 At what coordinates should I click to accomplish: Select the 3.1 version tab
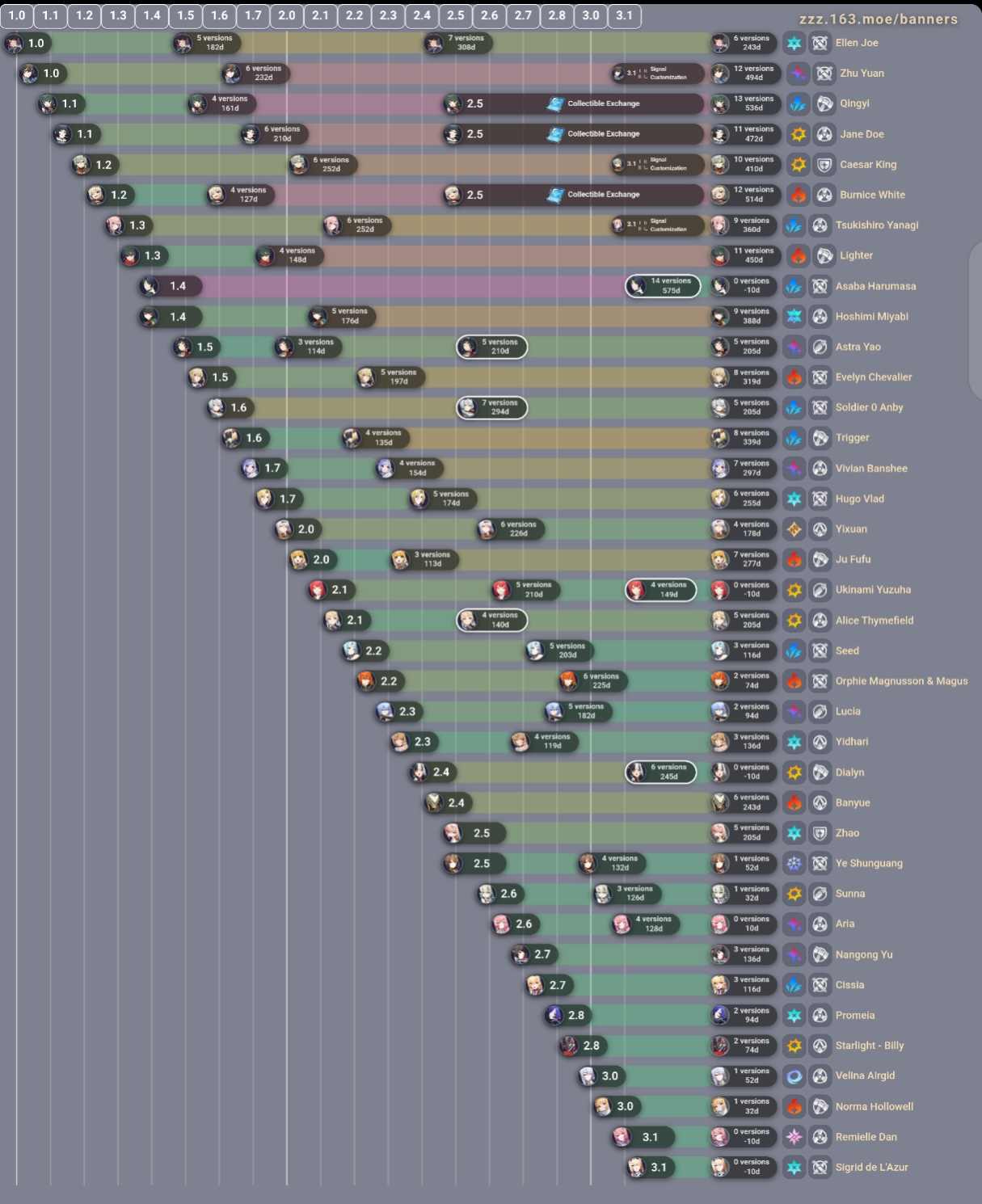tap(625, 15)
